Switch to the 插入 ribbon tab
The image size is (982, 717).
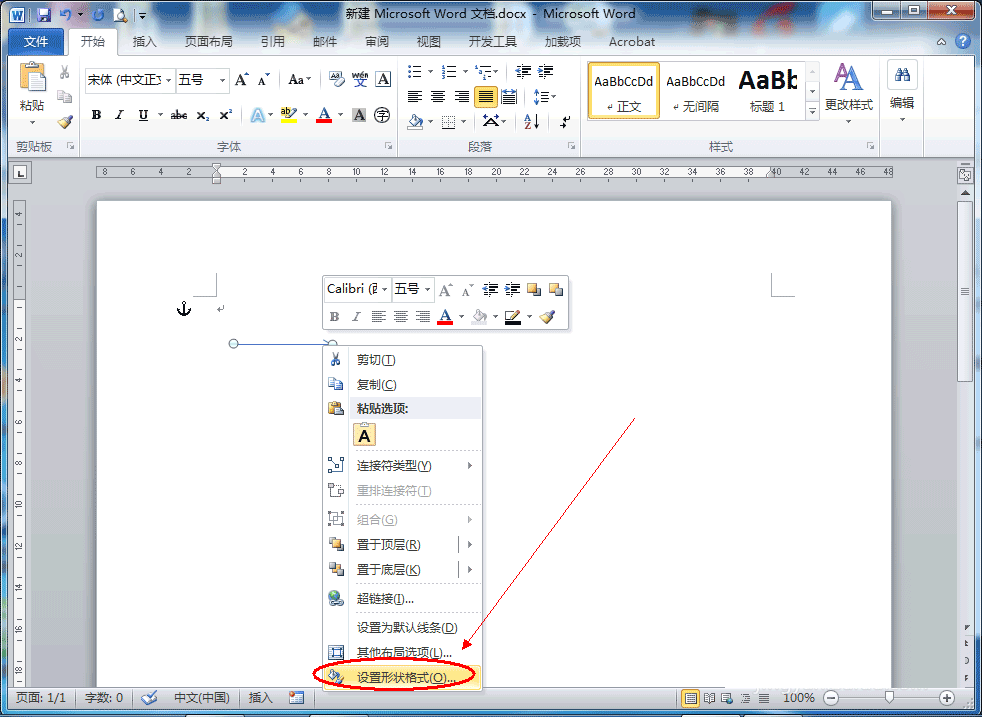[145, 42]
